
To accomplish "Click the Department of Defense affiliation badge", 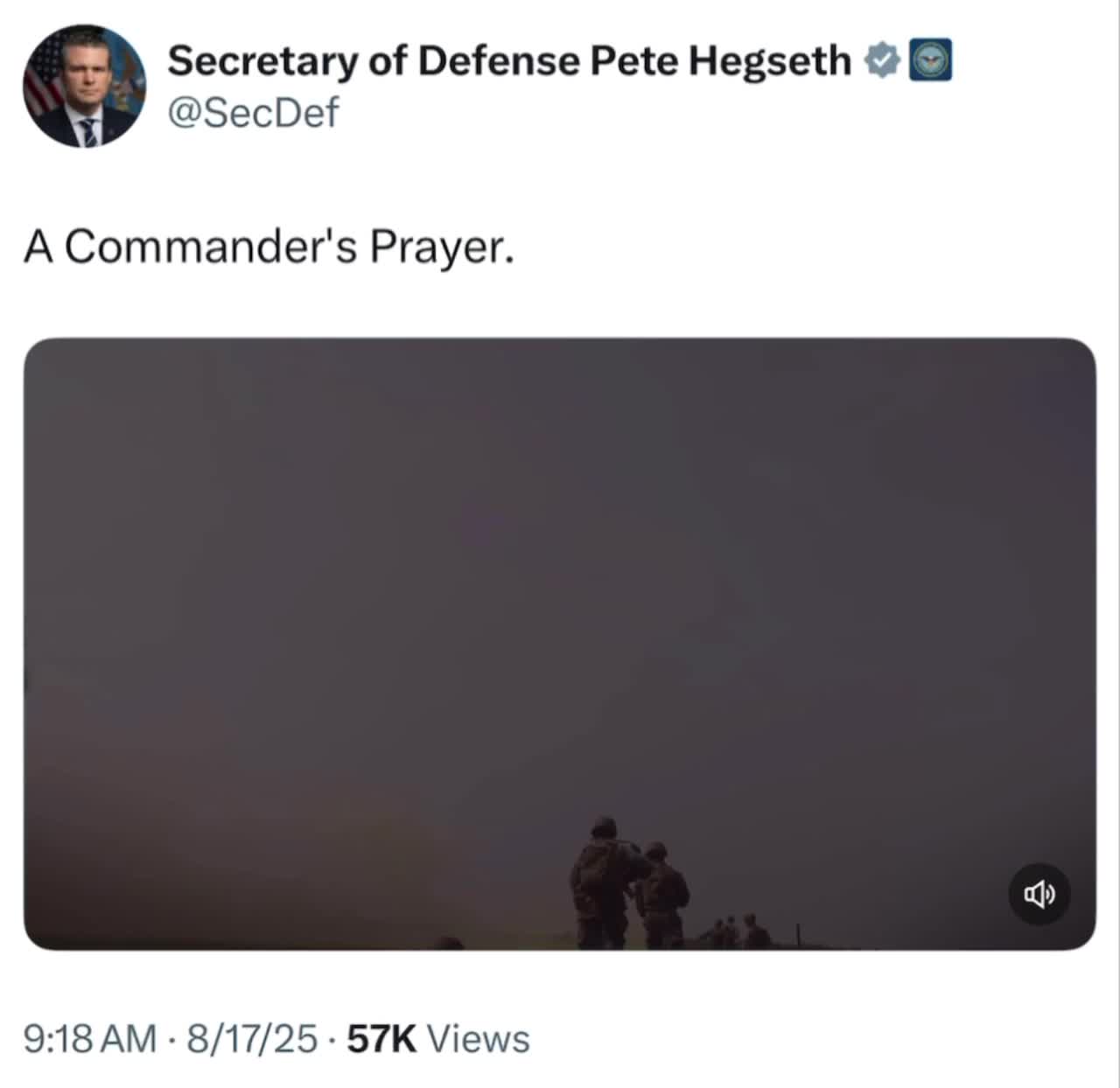I will (930, 60).
